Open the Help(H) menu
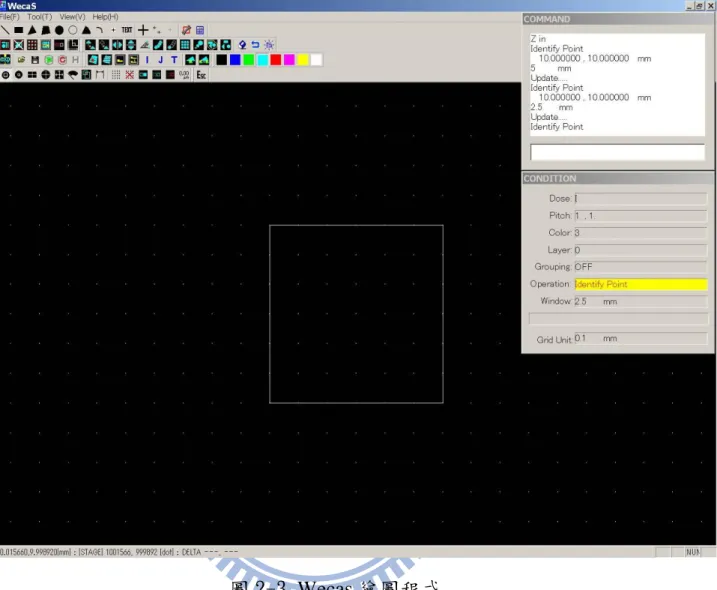717x590 pixels. click(105, 17)
